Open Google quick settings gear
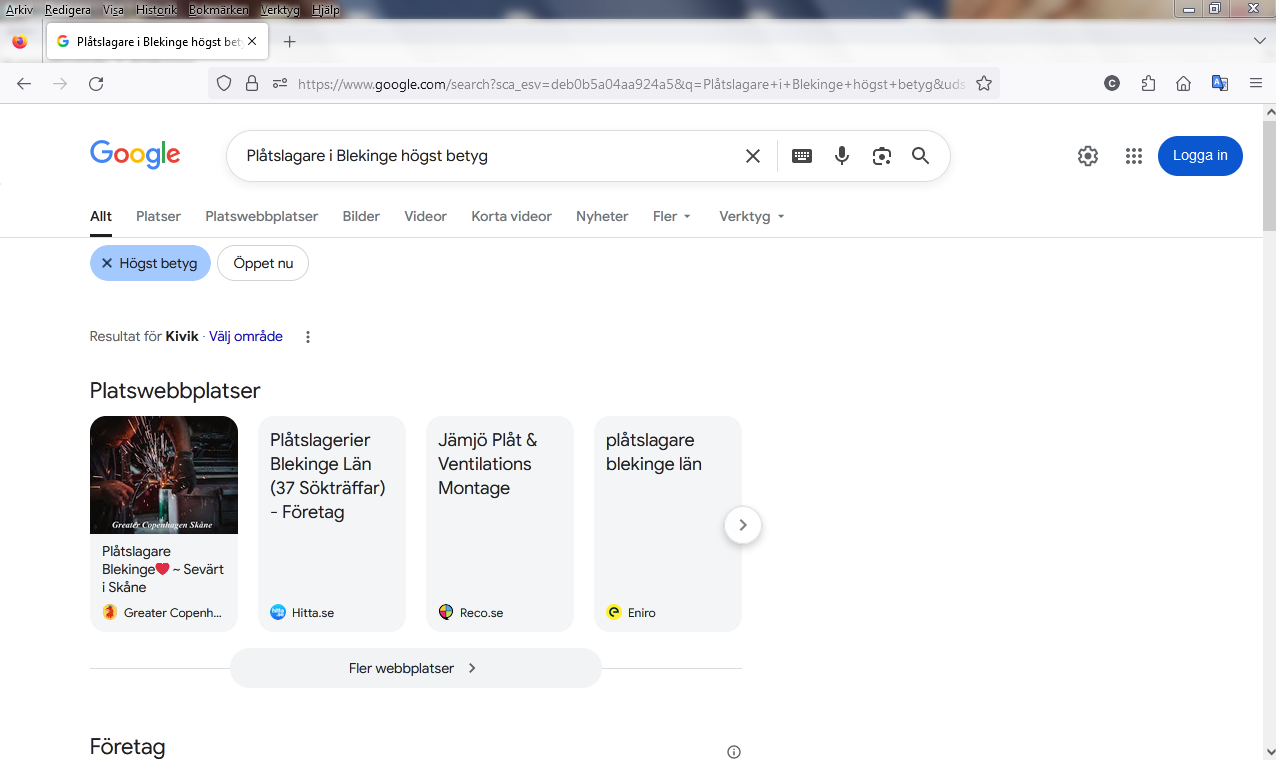 point(1088,156)
